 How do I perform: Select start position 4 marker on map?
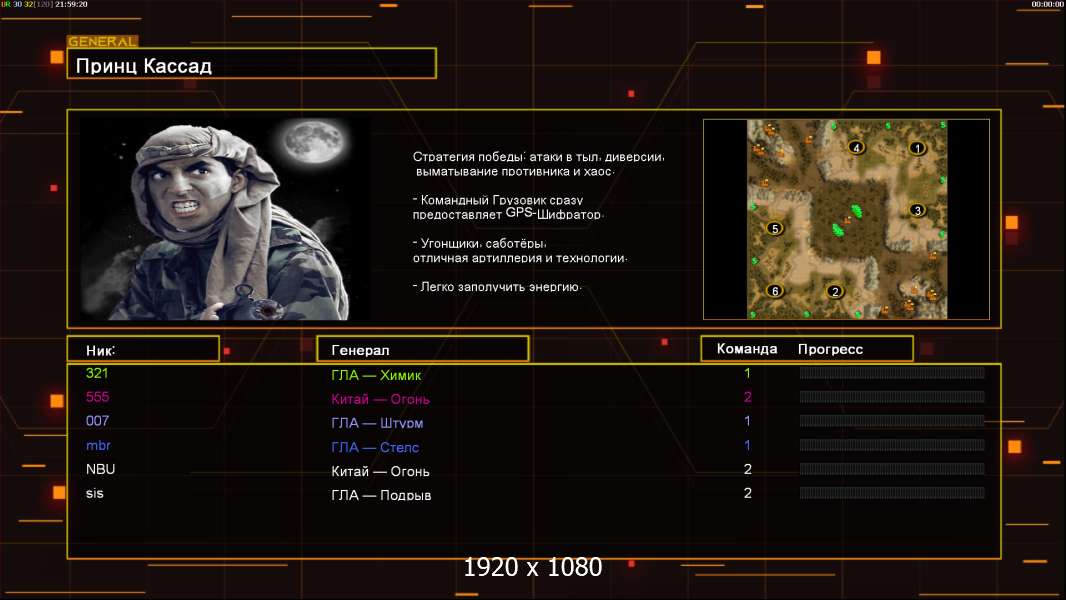click(x=856, y=147)
